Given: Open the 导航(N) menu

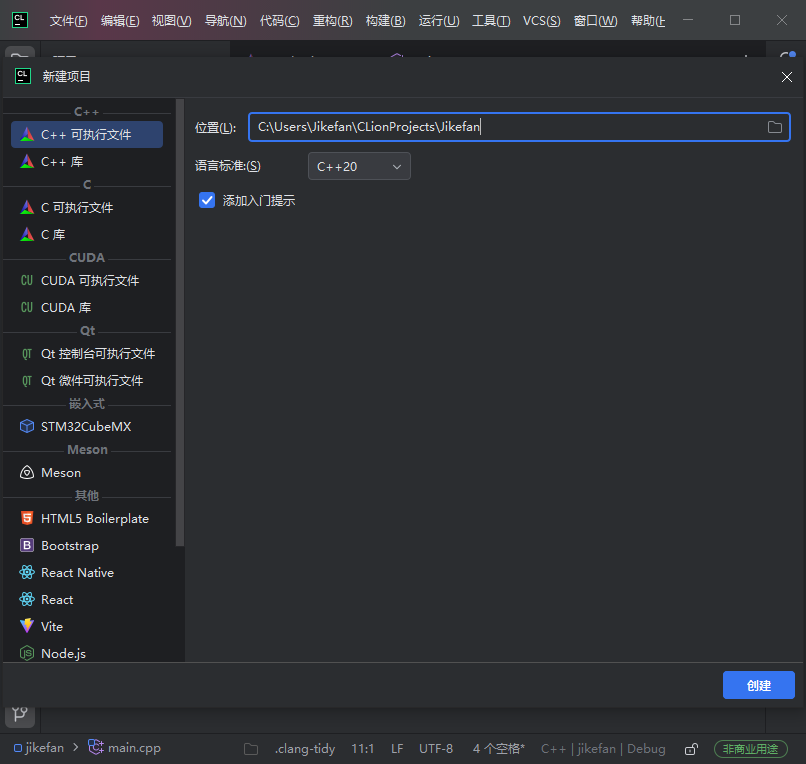Looking at the screenshot, I should (x=226, y=21).
